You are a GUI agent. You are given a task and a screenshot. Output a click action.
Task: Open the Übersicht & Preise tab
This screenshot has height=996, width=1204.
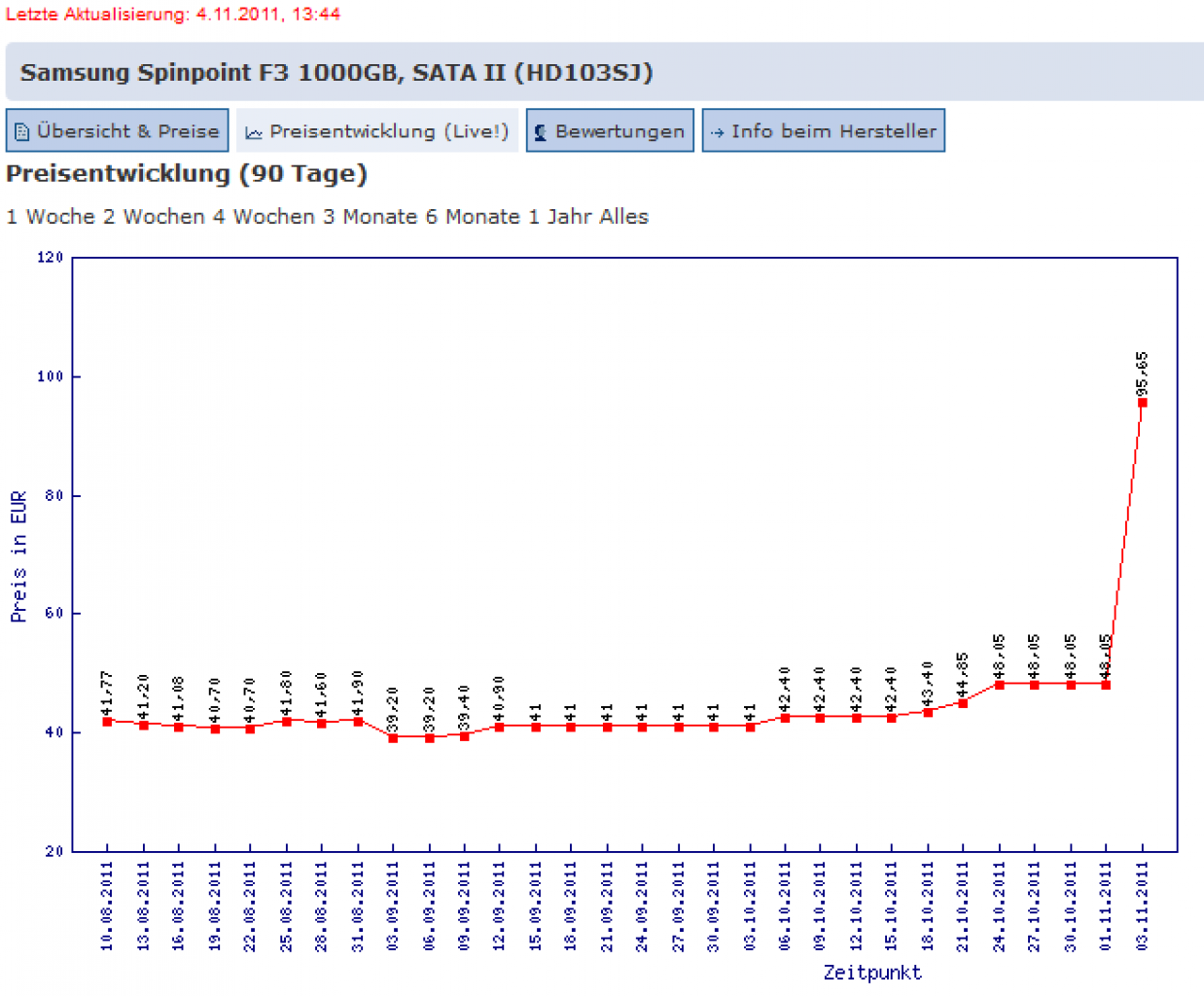click(x=118, y=130)
